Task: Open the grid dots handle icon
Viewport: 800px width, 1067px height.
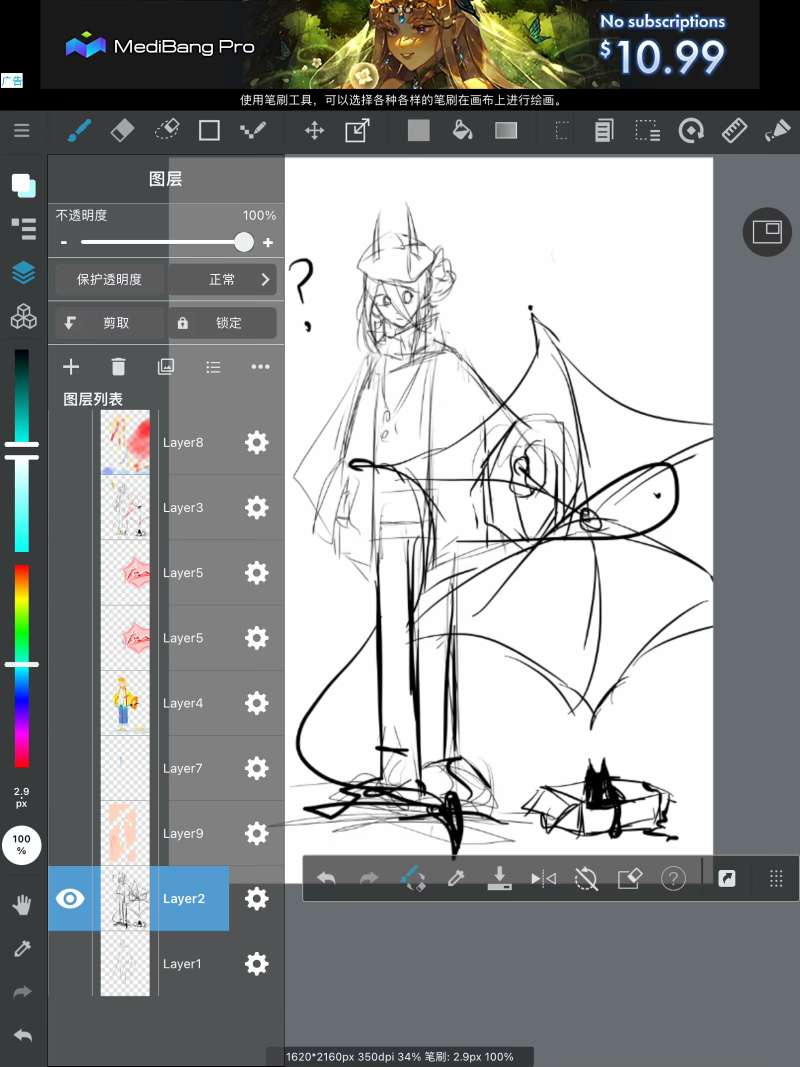Action: 776,879
